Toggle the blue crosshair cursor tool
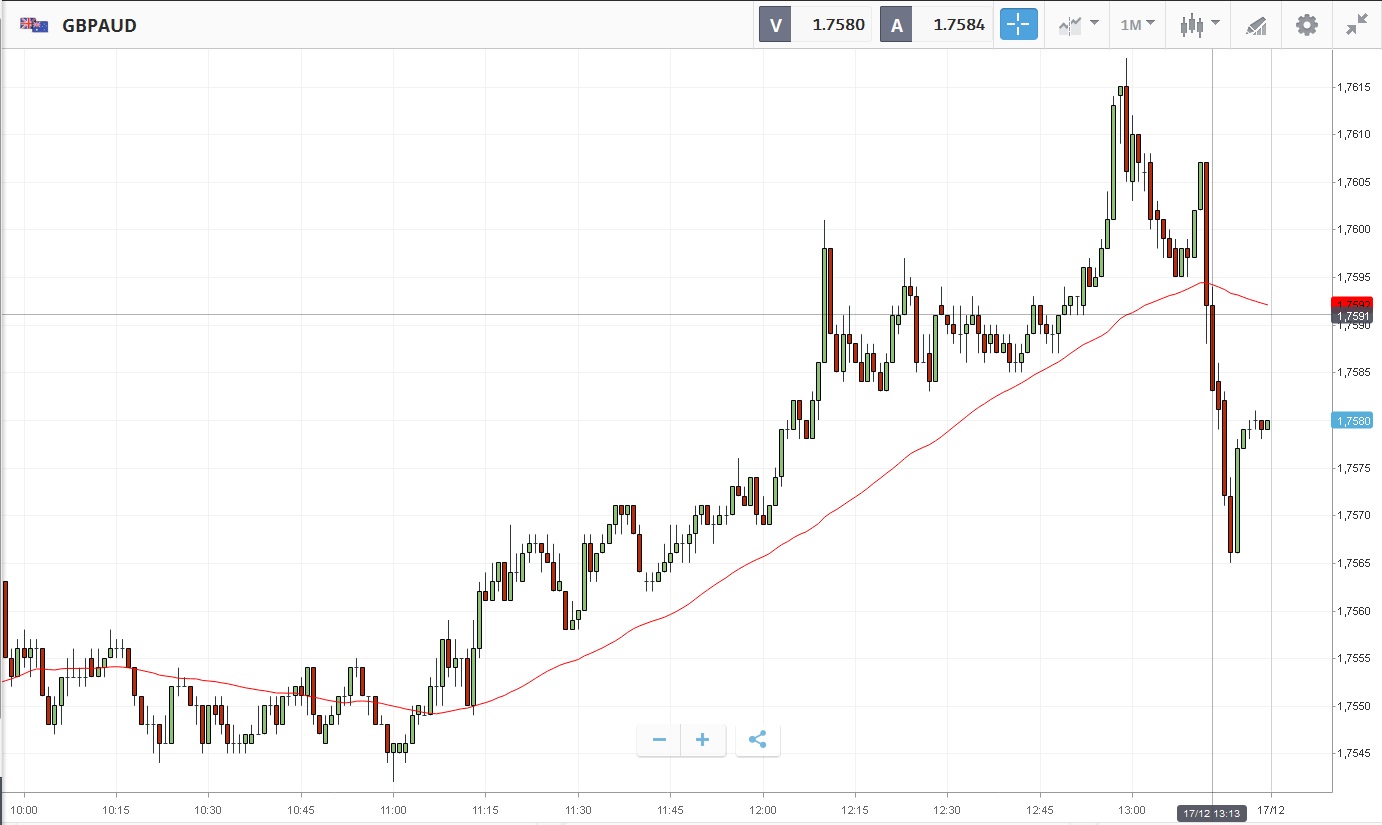The width and height of the screenshot is (1382, 825). click(1019, 25)
